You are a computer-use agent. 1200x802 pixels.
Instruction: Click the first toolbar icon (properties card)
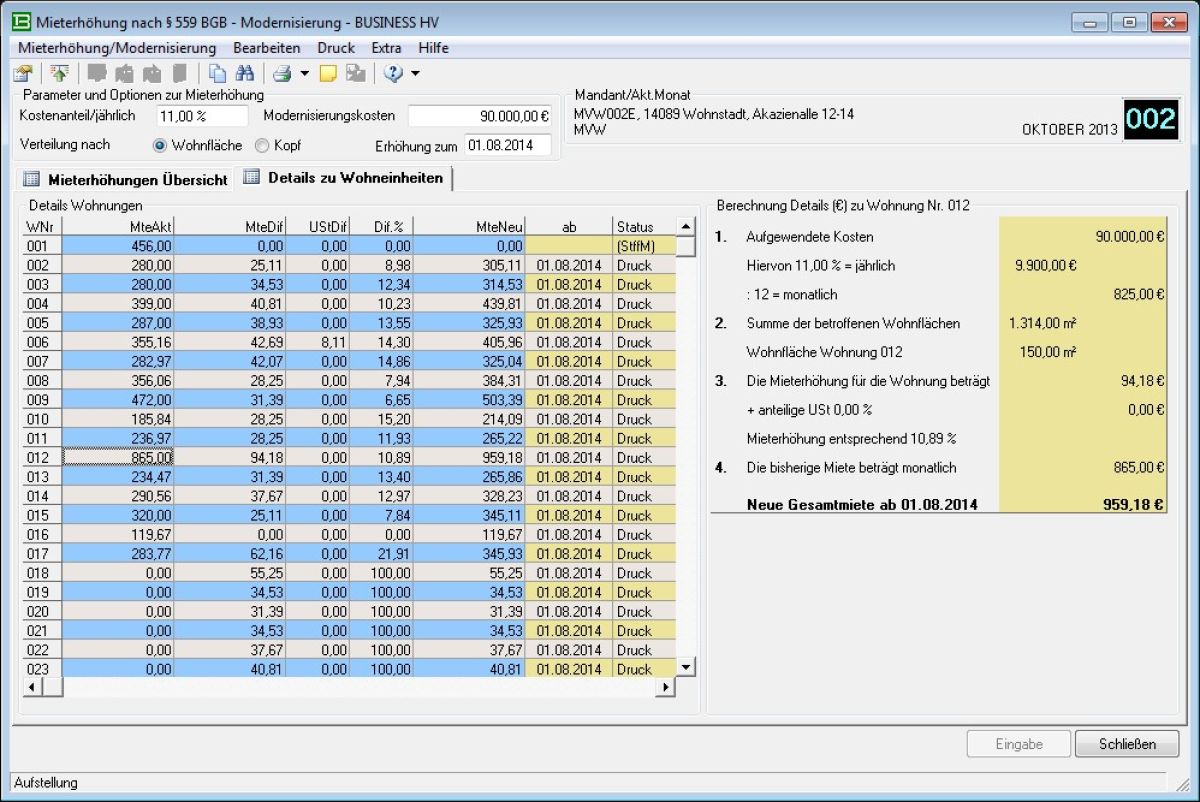[22, 73]
